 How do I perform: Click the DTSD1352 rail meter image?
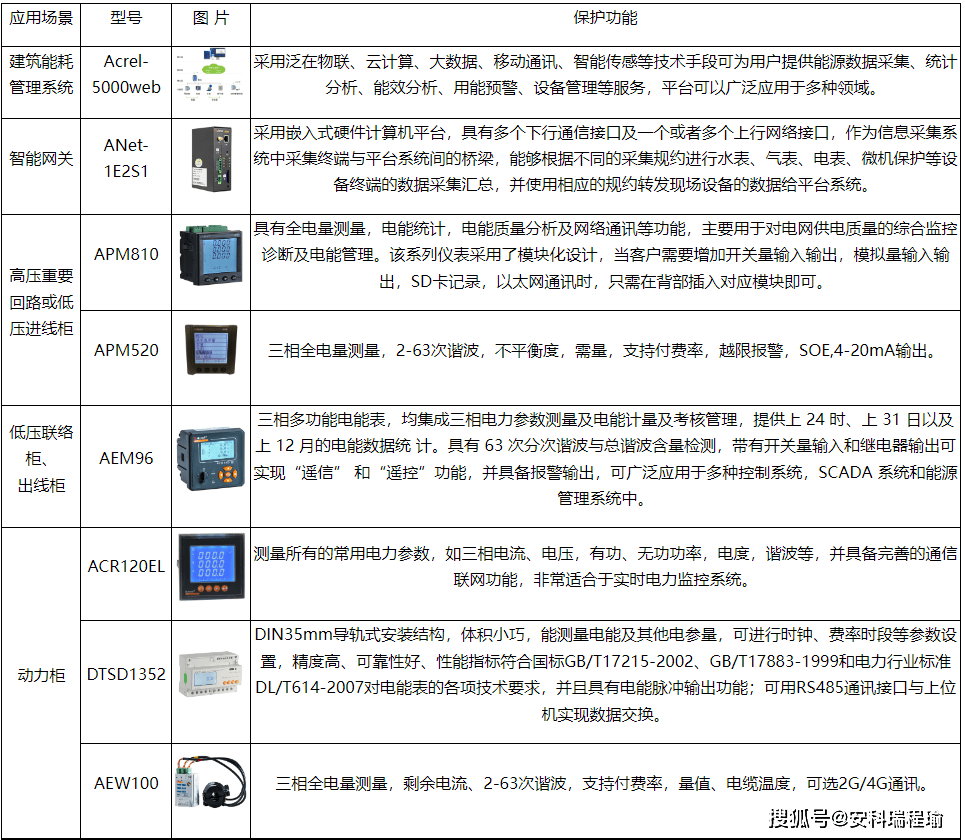pyautogui.click(x=210, y=674)
